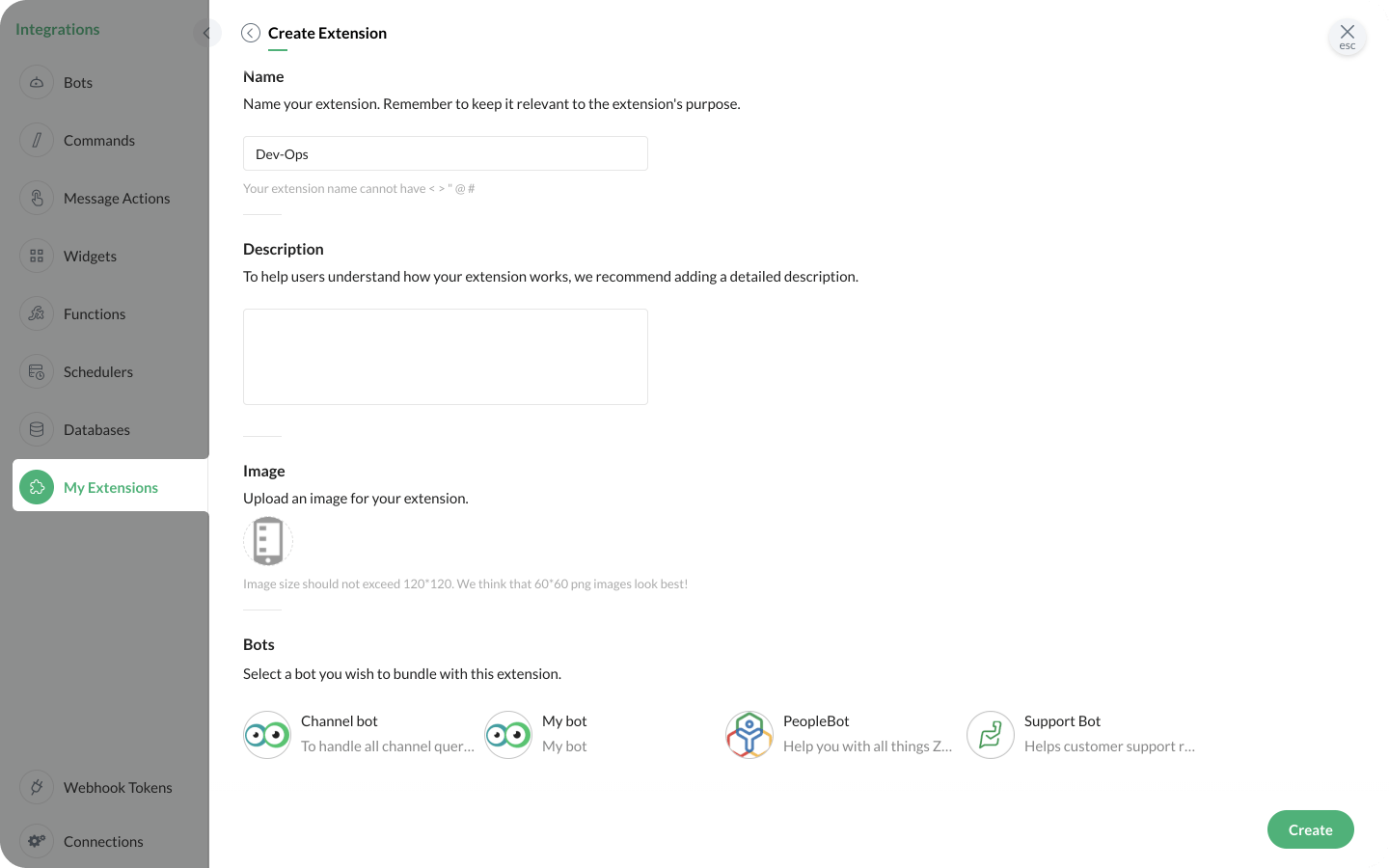Click the extension Name input field
This screenshot has height=868, width=1389.
pos(445,154)
